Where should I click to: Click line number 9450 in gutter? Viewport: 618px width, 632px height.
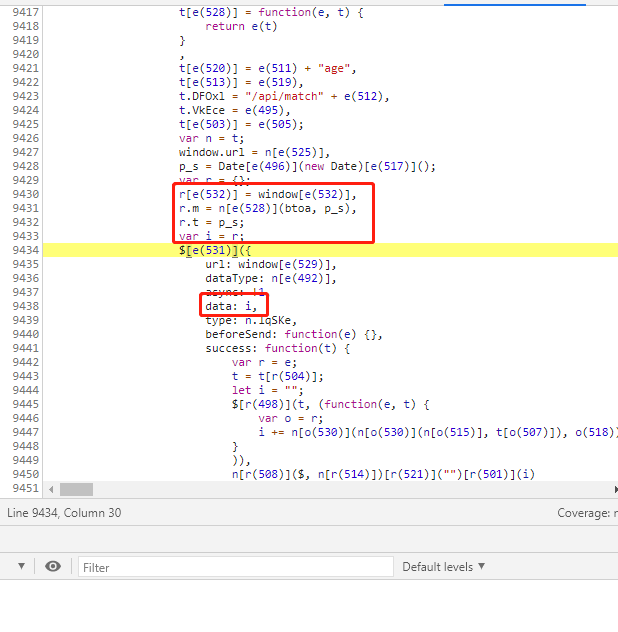coord(26,474)
